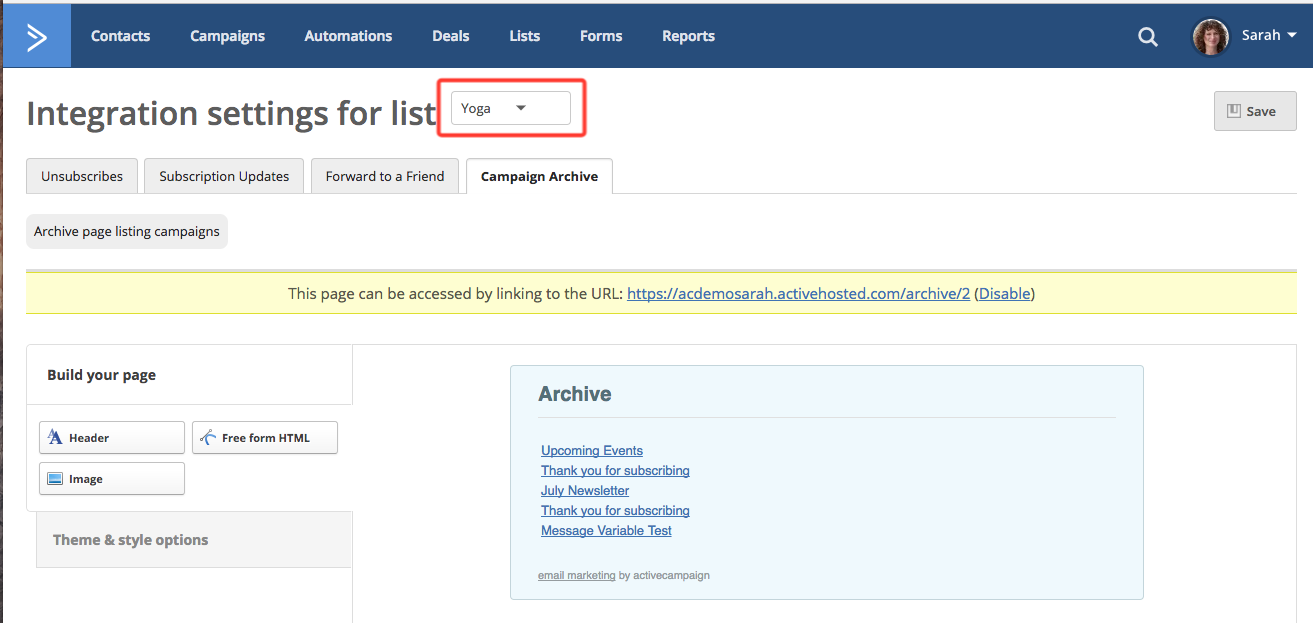Click the ActiveCampaign logo icon
This screenshot has width=1313, height=623.
click(37, 36)
